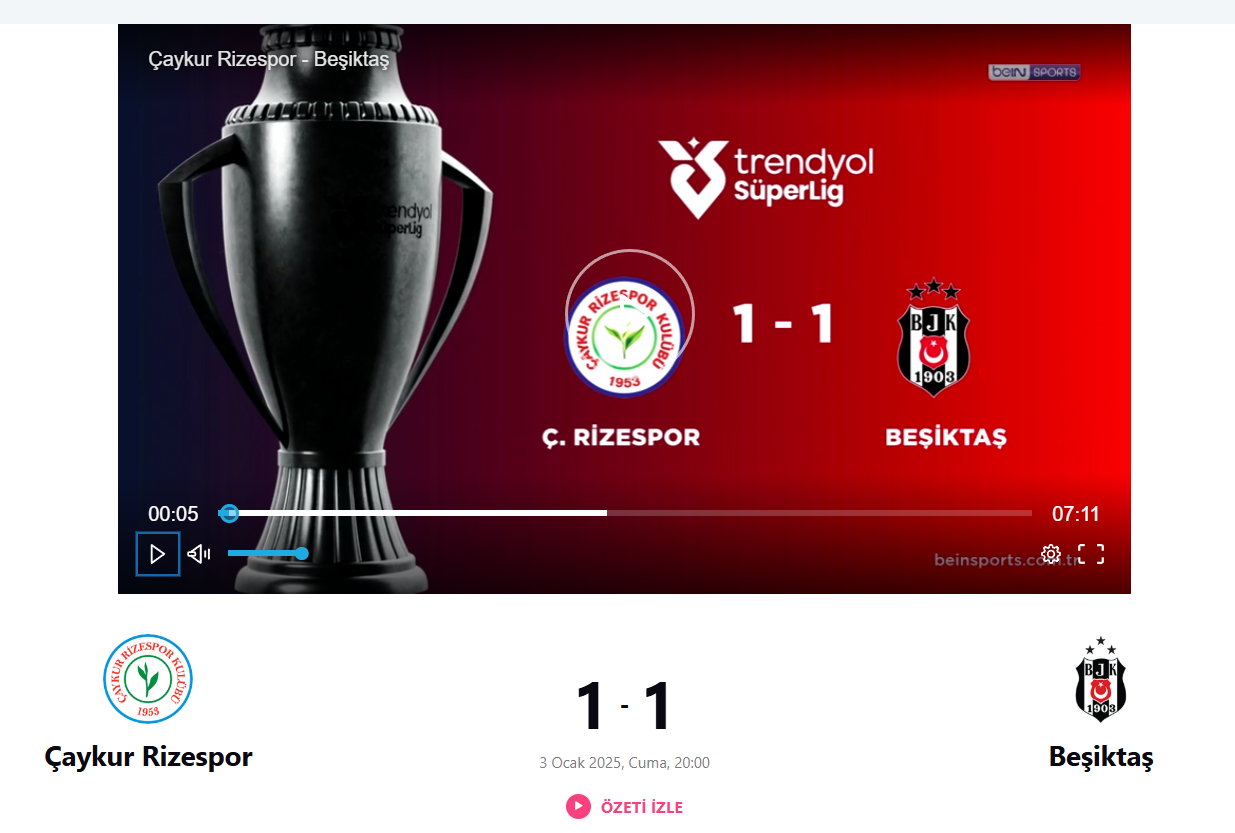Click the large 1 - 1 score below the video
1235x833 pixels.
tap(624, 707)
